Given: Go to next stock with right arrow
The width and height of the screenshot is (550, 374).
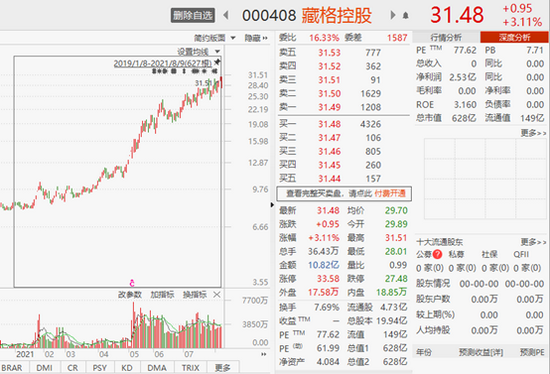Looking at the screenshot, I should (393, 15).
